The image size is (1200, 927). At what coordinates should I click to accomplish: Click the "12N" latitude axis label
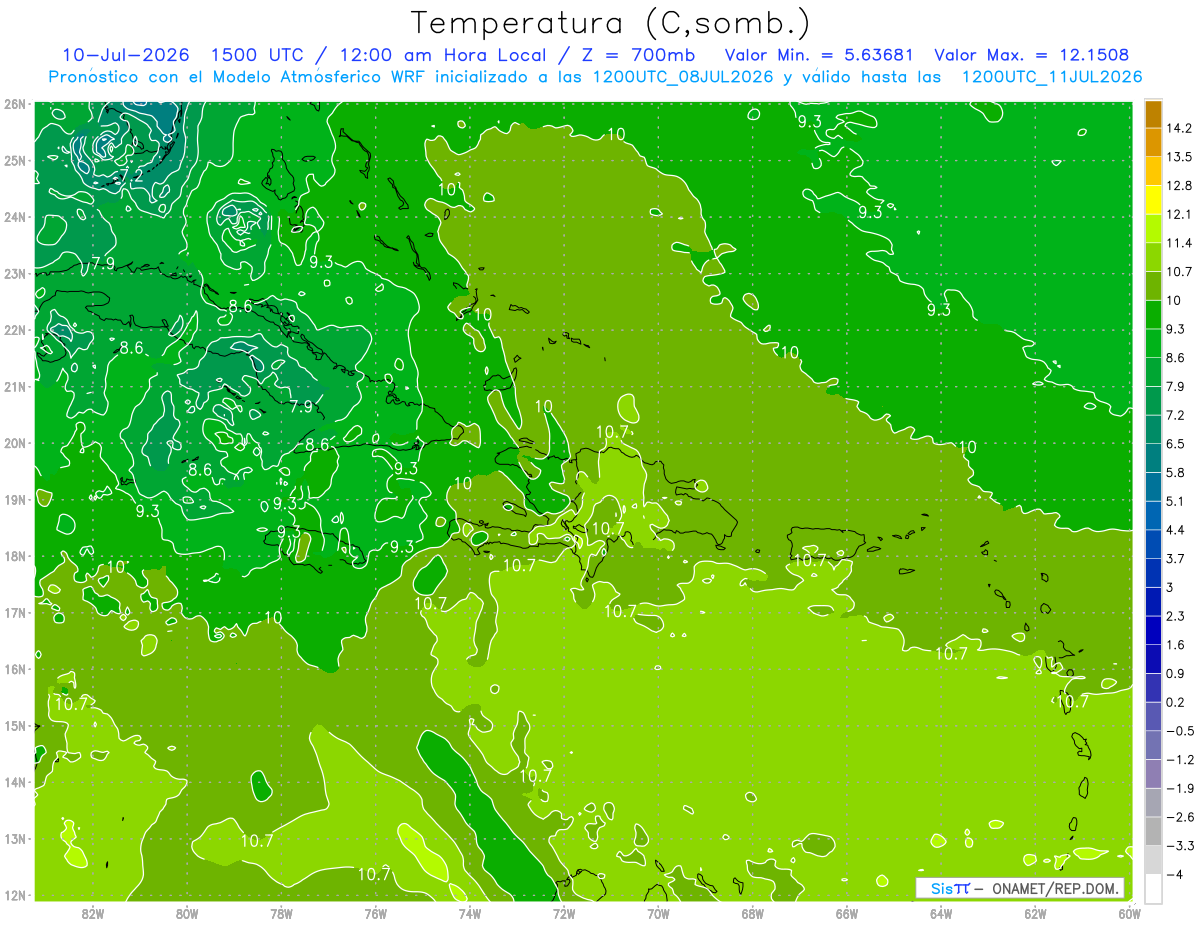click(14, 895)
